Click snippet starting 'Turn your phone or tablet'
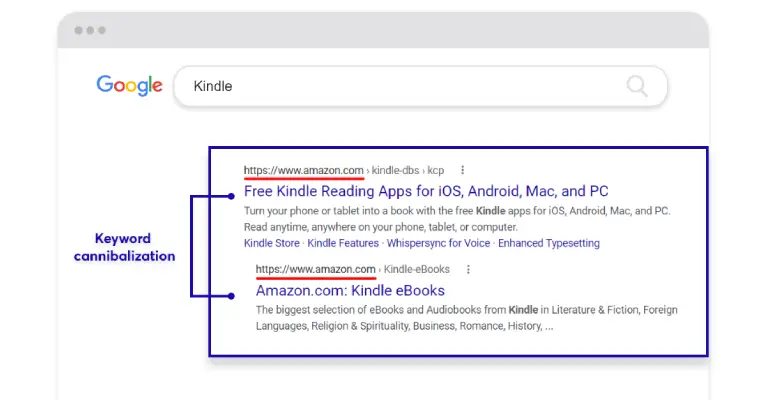 pyautogui.click(x=457, y=219)
